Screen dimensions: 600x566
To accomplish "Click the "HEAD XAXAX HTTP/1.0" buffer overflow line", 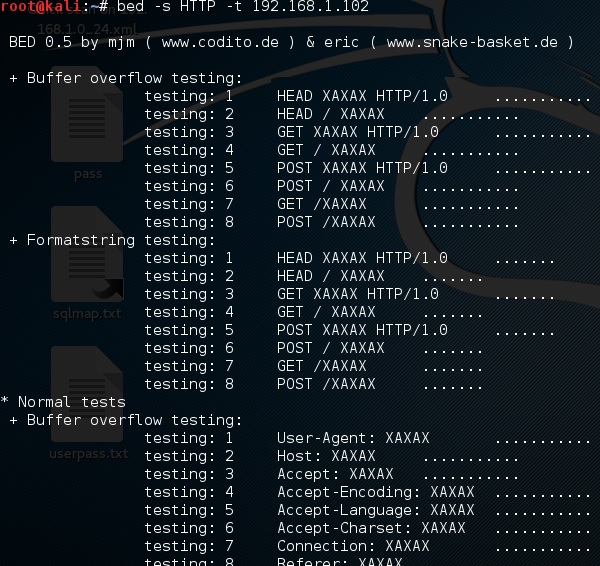I will pyautogui.click(x=362, y=96).
